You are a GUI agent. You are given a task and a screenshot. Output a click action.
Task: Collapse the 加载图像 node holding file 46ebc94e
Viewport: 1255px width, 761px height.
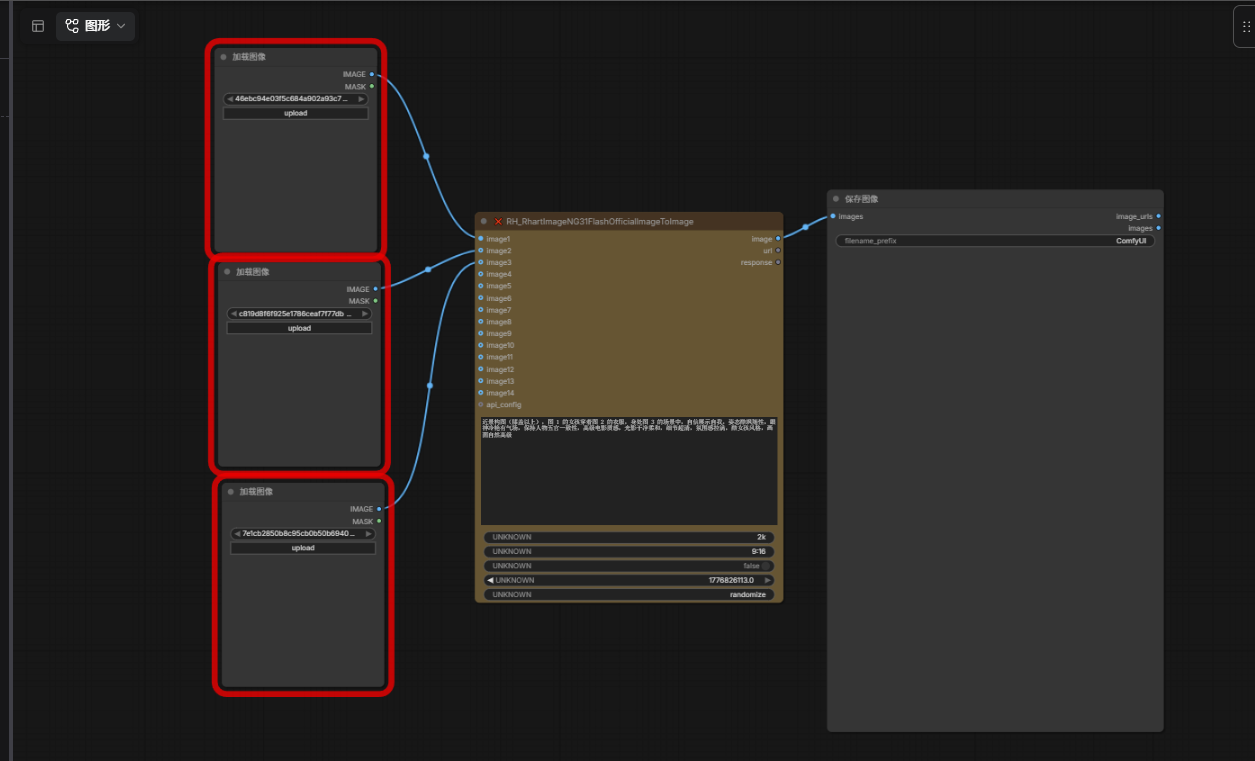point(224,57)
